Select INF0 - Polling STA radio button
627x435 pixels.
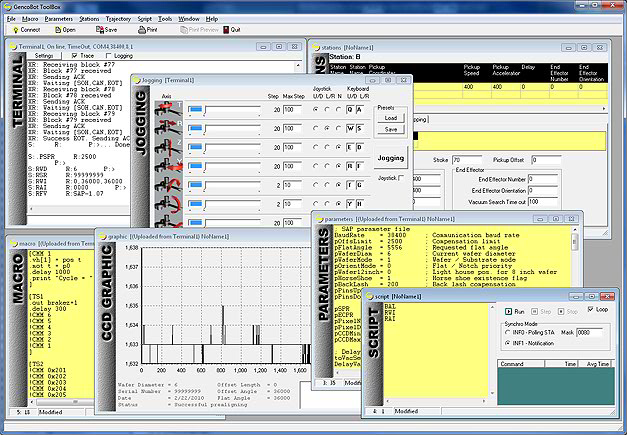507,332
